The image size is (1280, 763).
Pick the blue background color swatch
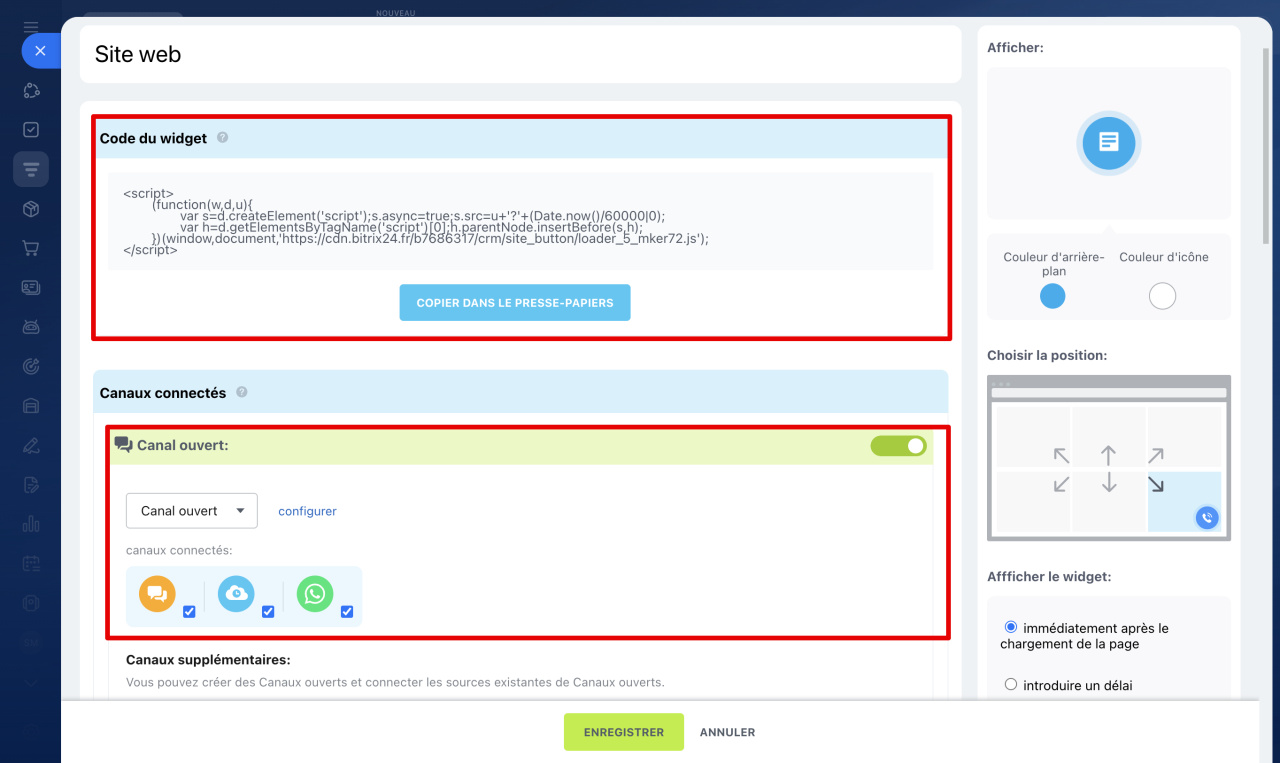pos(1053,296)
